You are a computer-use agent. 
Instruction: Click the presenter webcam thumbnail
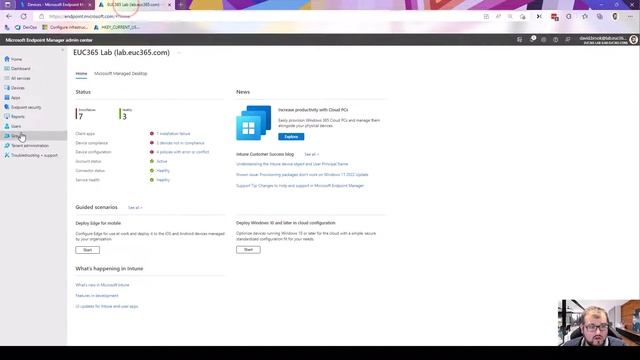tap(598, 323)
